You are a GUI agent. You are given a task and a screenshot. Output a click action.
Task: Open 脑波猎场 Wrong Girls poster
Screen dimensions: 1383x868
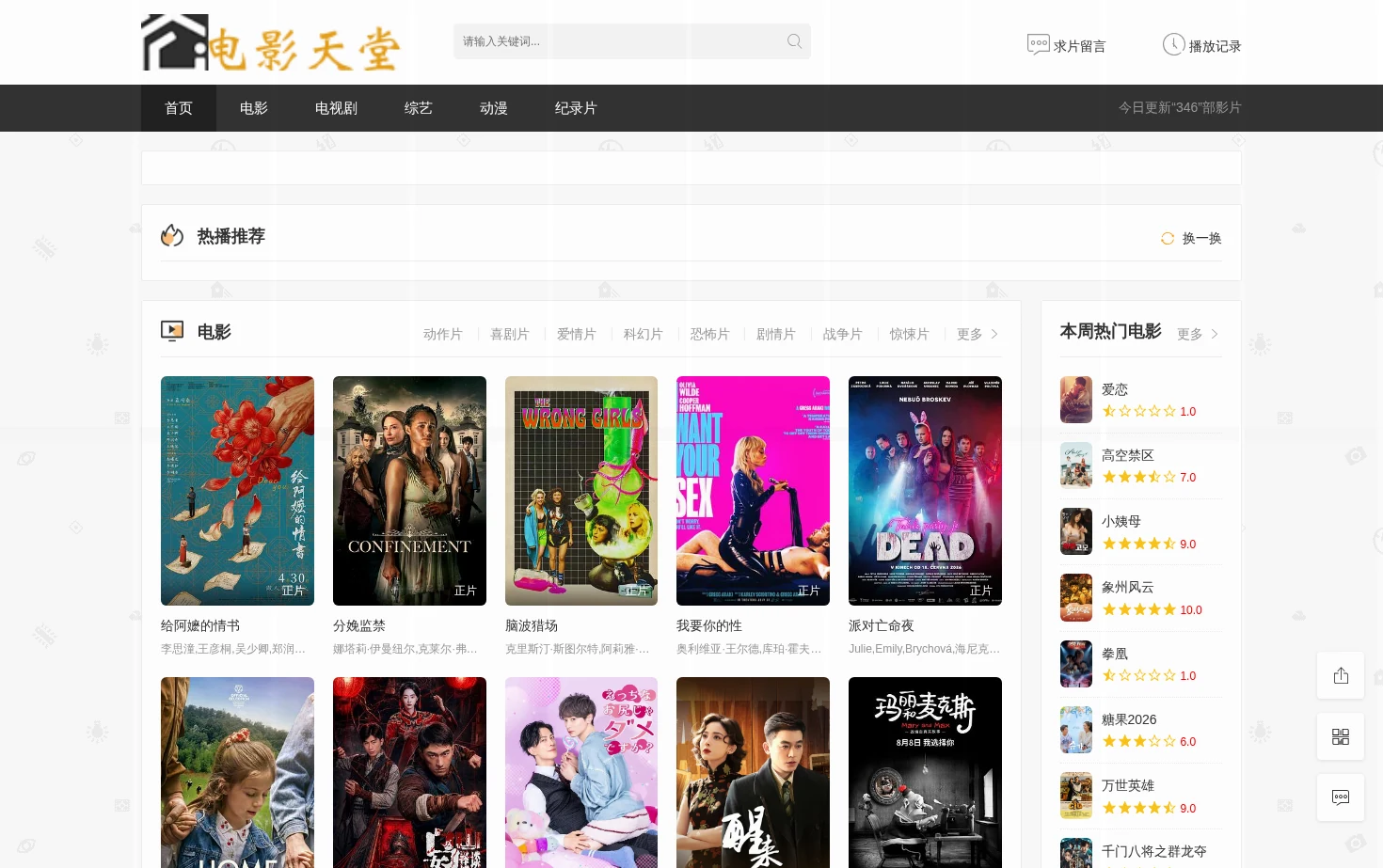[581, 491]
